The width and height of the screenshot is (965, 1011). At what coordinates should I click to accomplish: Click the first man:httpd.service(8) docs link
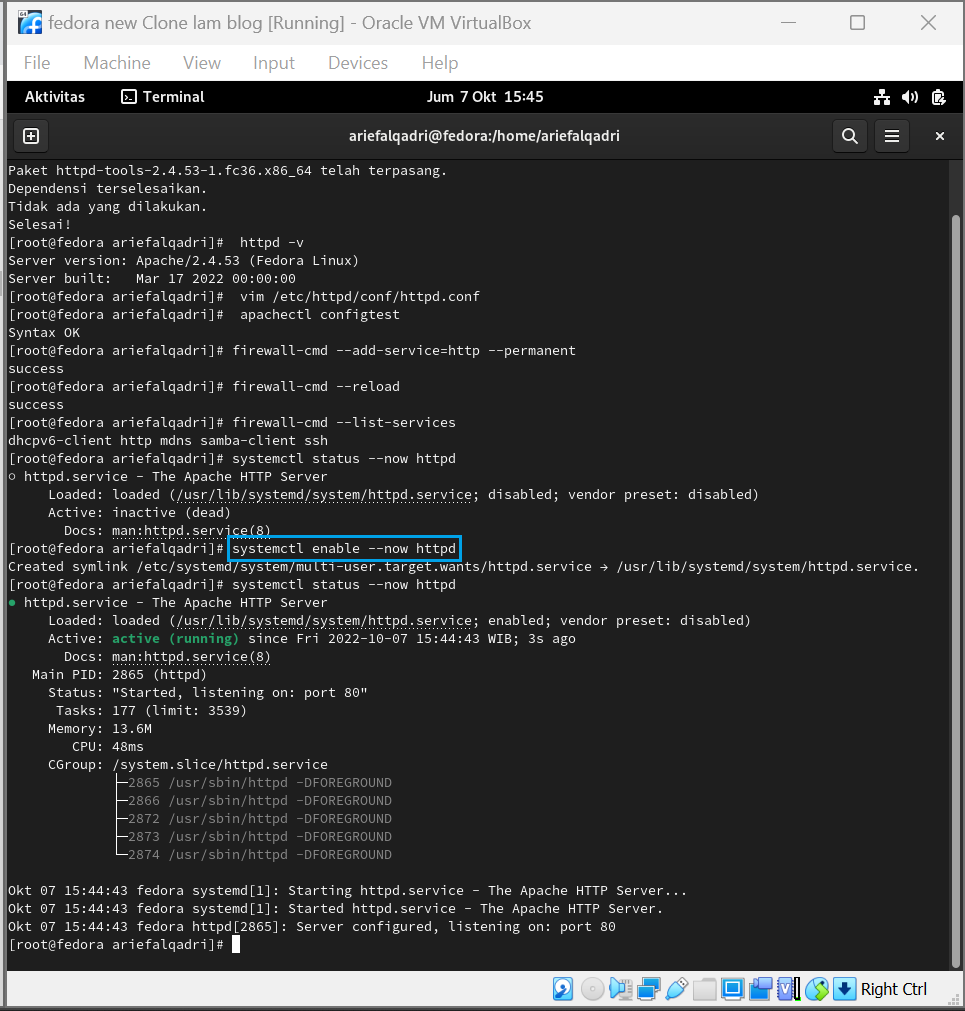point(191,531)
